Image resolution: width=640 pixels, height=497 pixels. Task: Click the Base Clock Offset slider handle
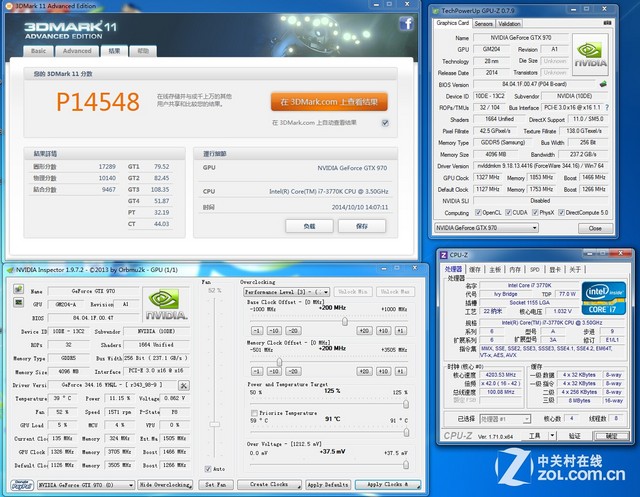pos(345,321)
